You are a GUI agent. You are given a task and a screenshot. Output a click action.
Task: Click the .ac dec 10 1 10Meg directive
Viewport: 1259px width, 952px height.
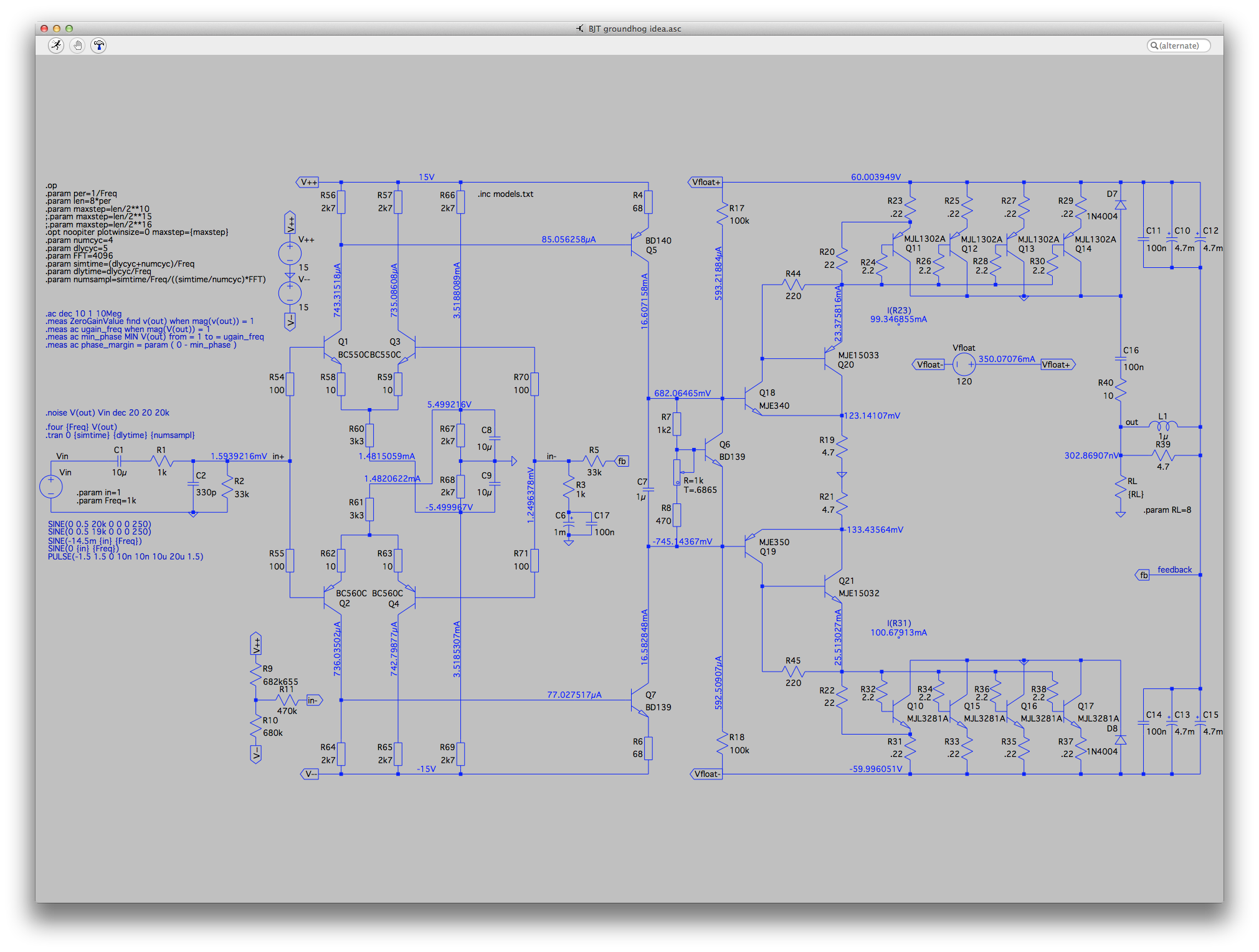coord(83,313)
